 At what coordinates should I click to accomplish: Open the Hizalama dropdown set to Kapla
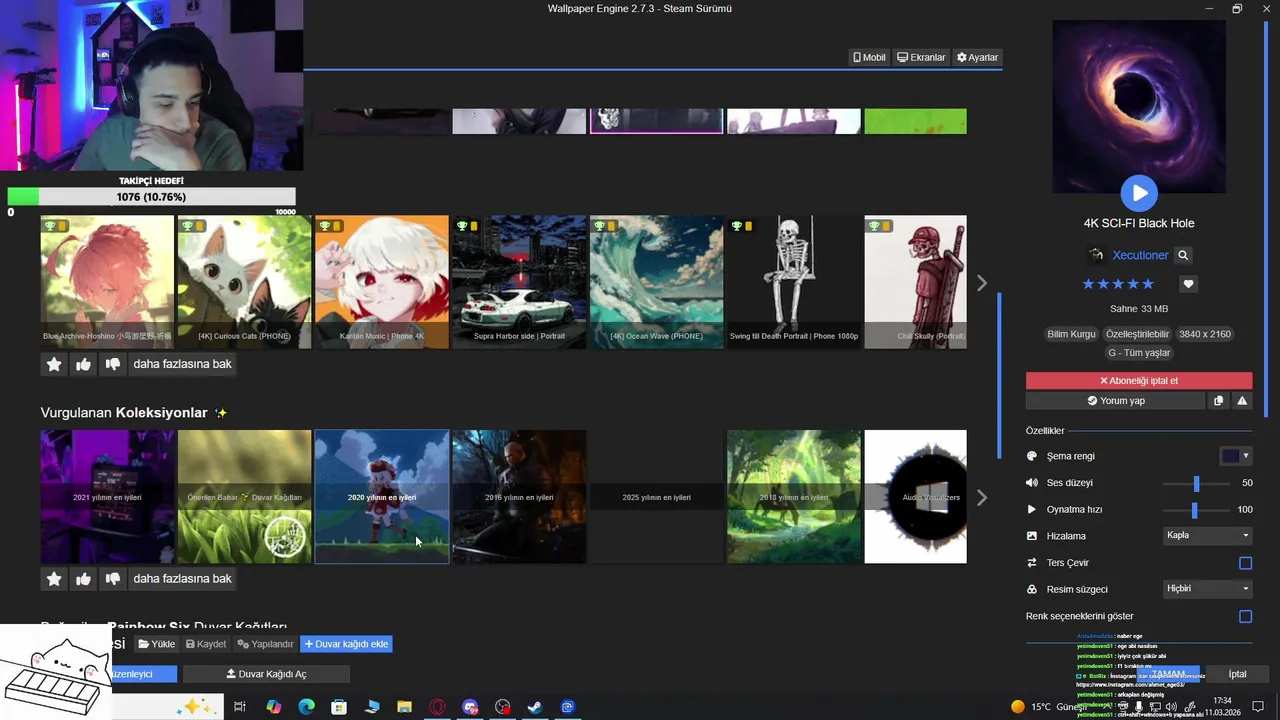pyautogui.click(x=1208, y=536)
